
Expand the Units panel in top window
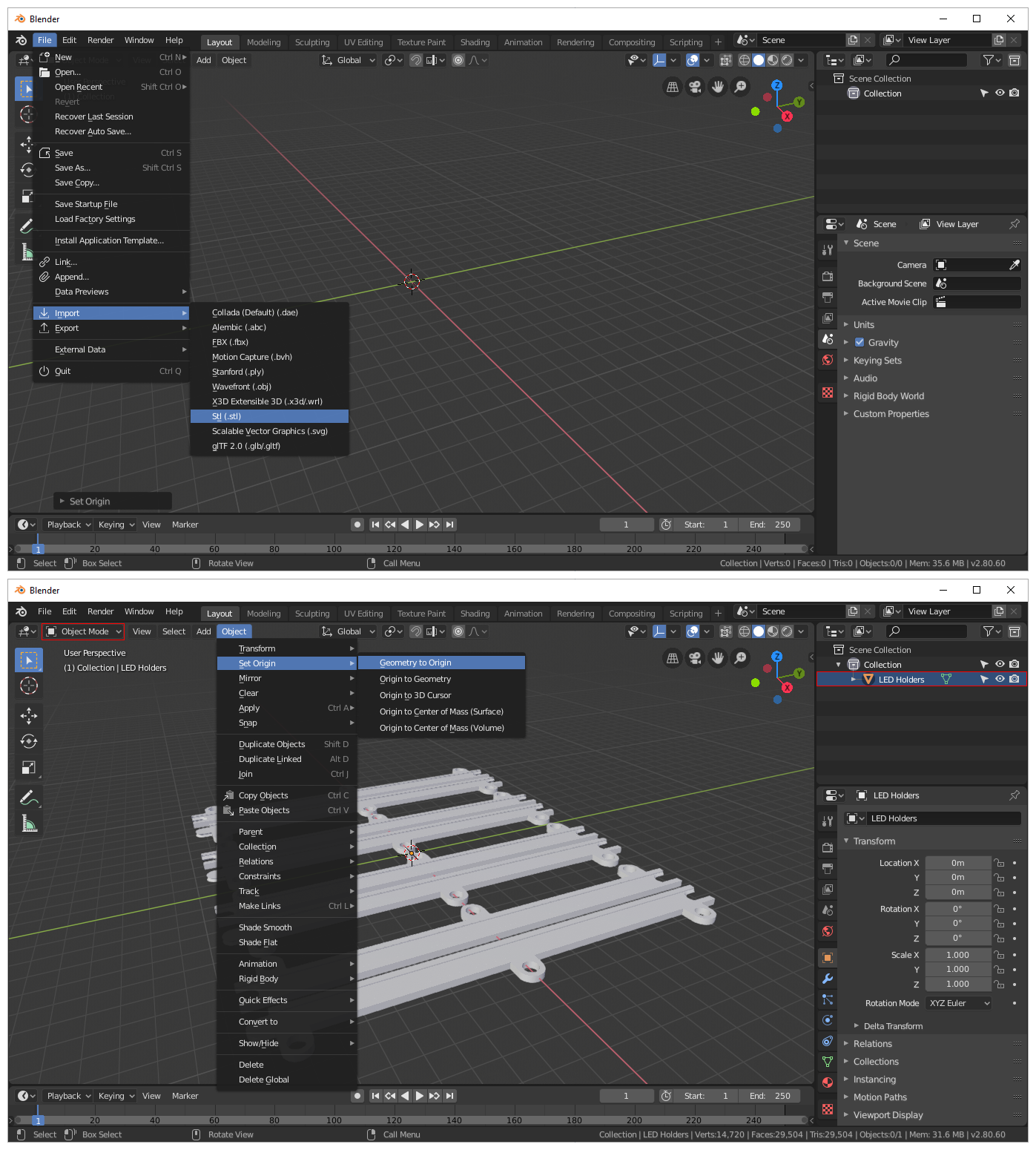pyautogui.click(x=863, y=325)
